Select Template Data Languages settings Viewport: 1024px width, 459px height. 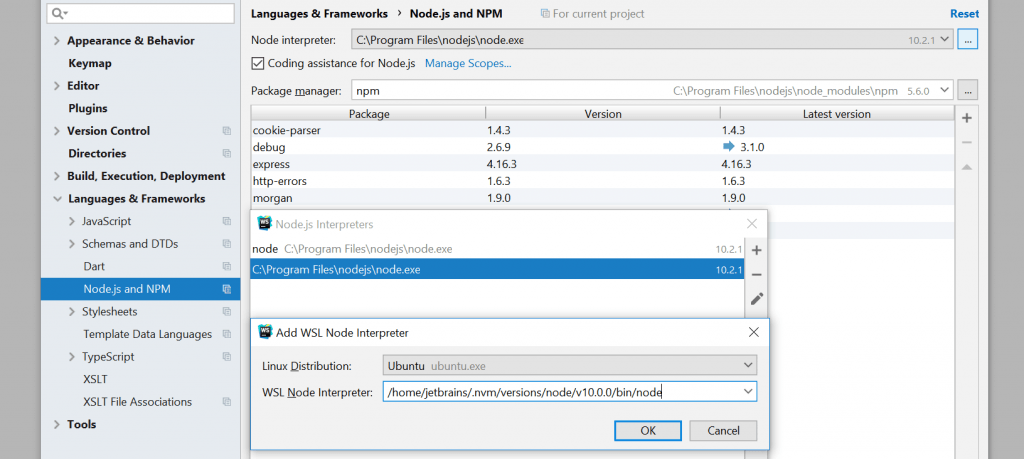(x=148, y=334)
